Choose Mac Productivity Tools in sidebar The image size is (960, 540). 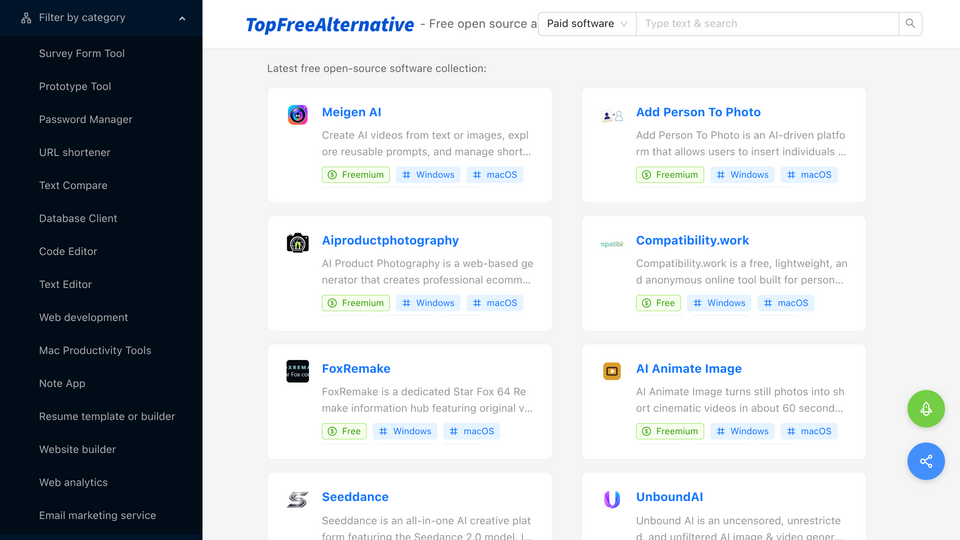pyautogui.click(x=95, y=351)
